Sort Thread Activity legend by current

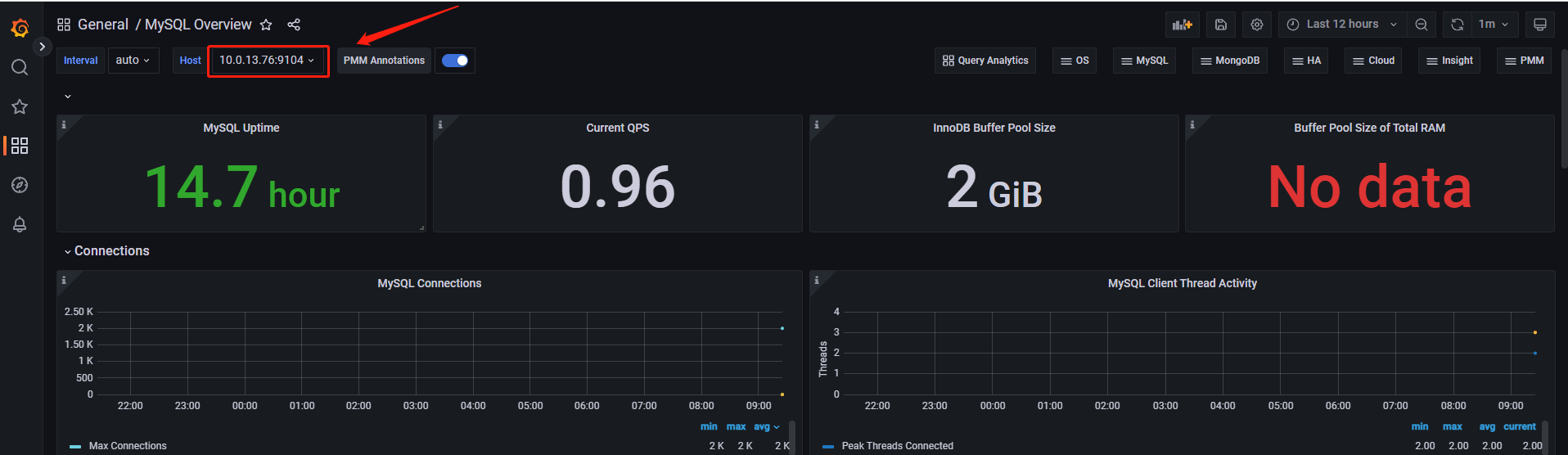(1520, 426)
